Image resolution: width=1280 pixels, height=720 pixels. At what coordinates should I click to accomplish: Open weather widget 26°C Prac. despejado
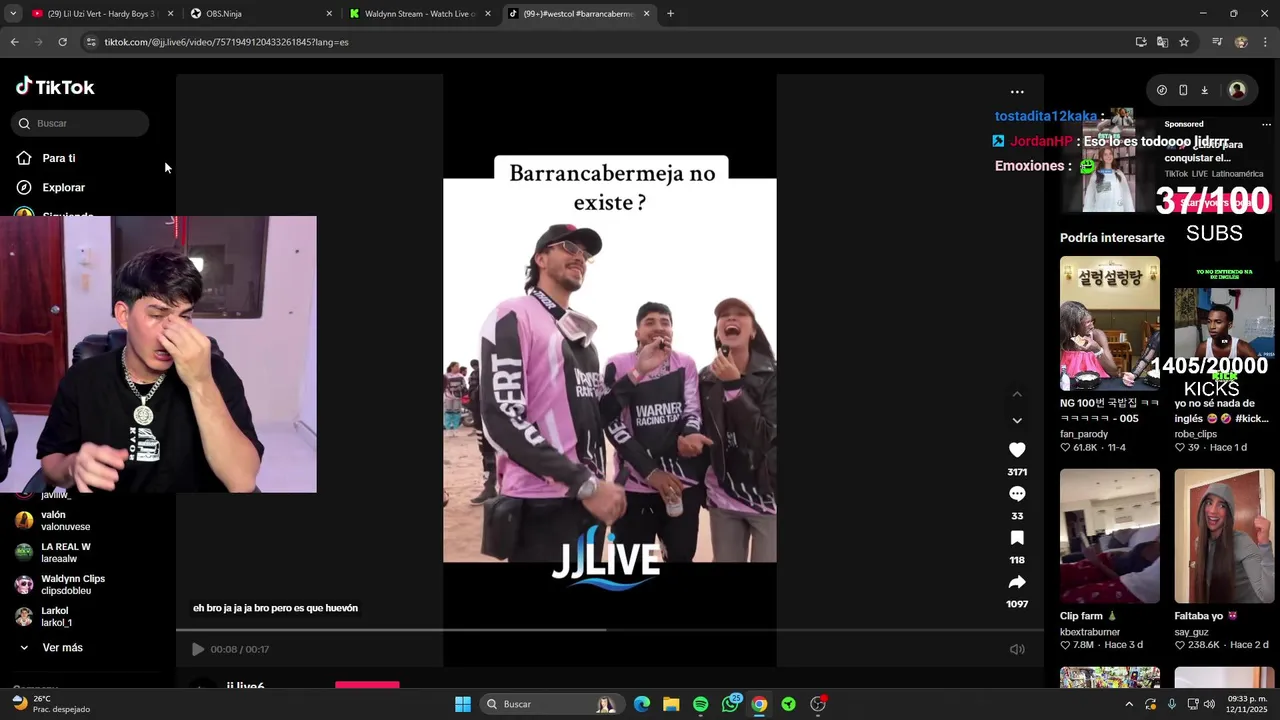tap(50, 704)
